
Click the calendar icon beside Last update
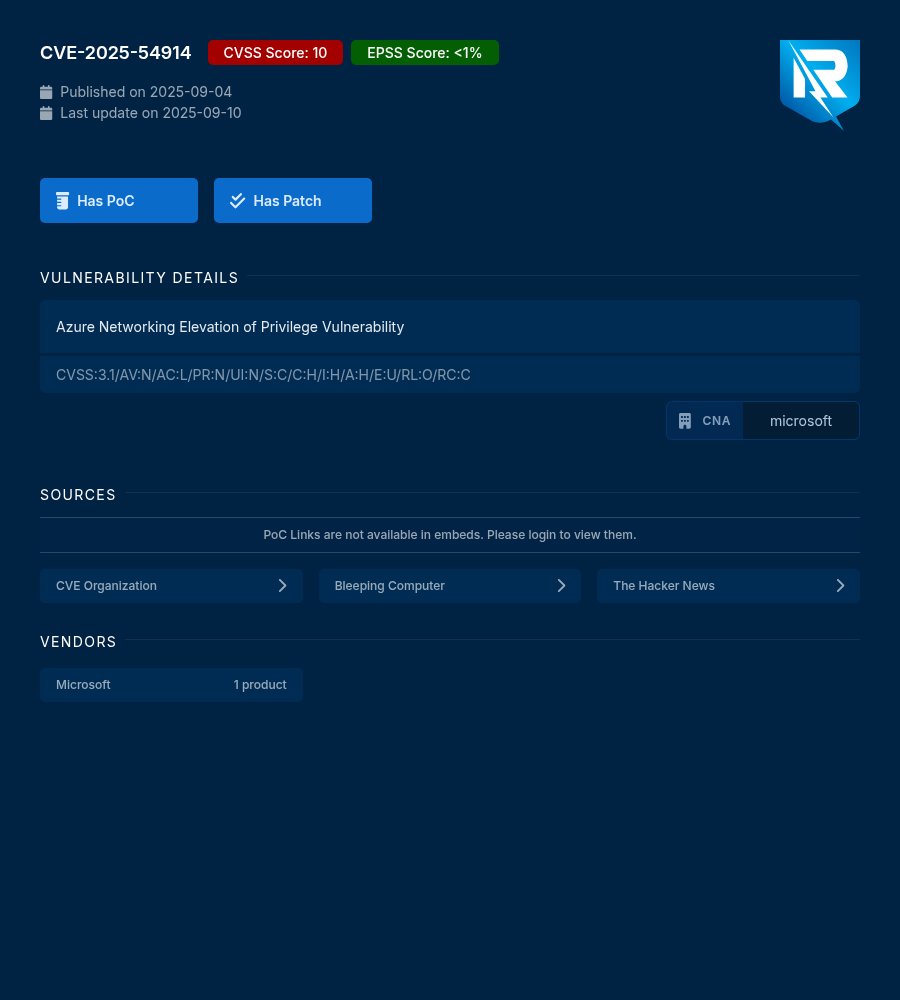pyautogui.click(x=46, y=113)
